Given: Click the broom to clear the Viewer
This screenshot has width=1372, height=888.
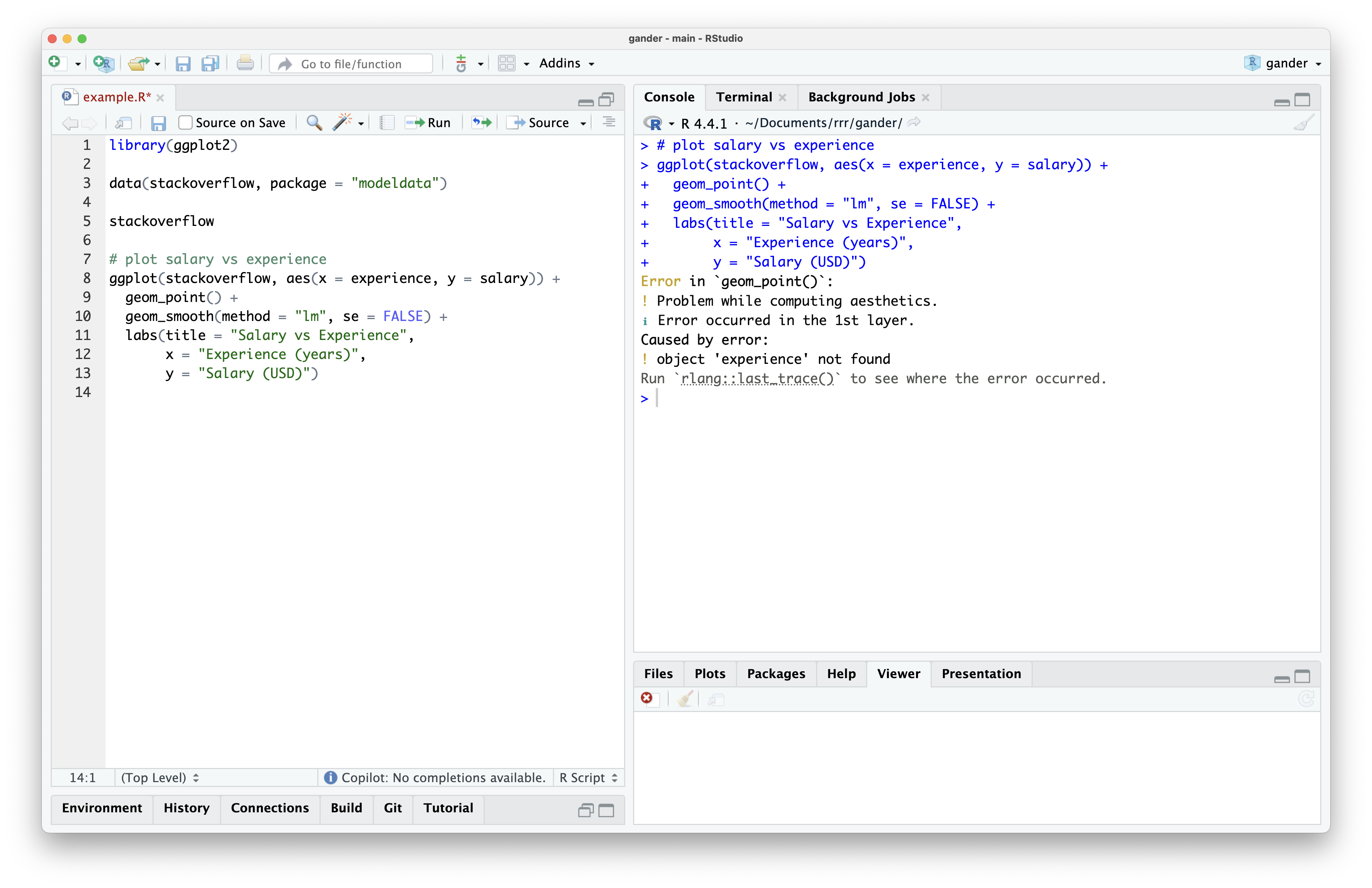Looking at the screenshot, I should pos(685,699).
